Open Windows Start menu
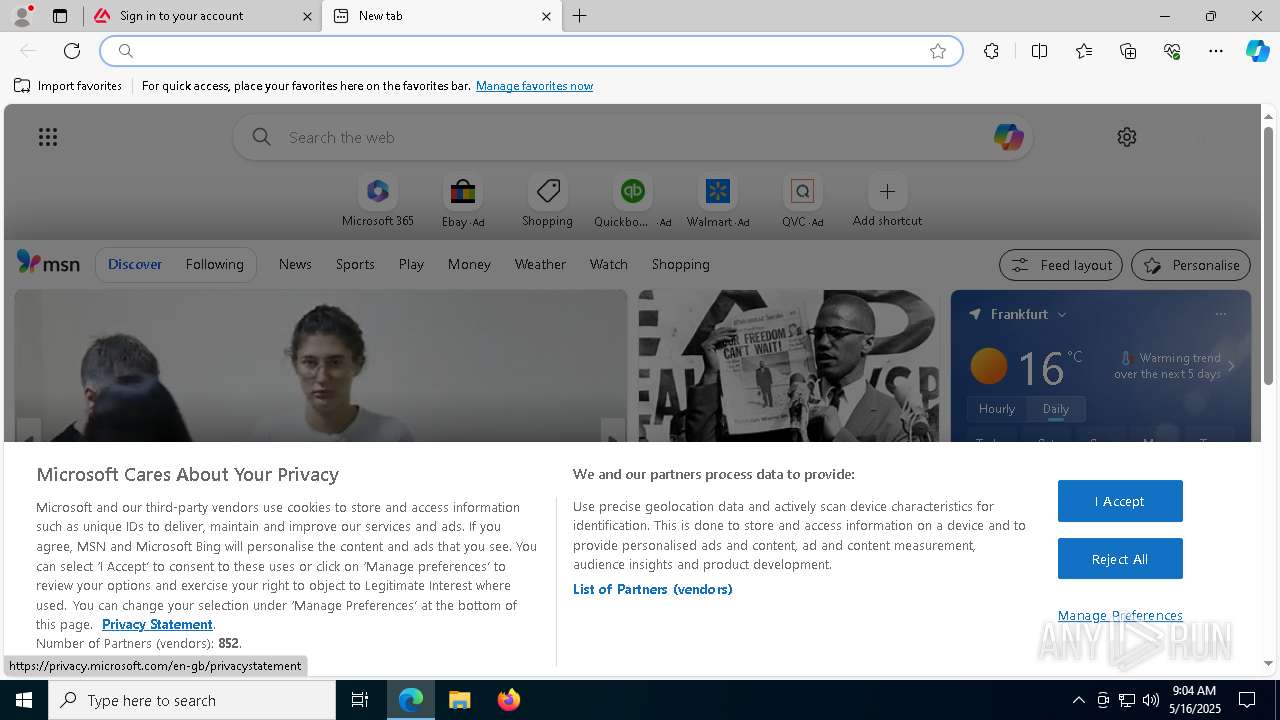Viewport: 1280px width, 720px height. tap(24, 700)
